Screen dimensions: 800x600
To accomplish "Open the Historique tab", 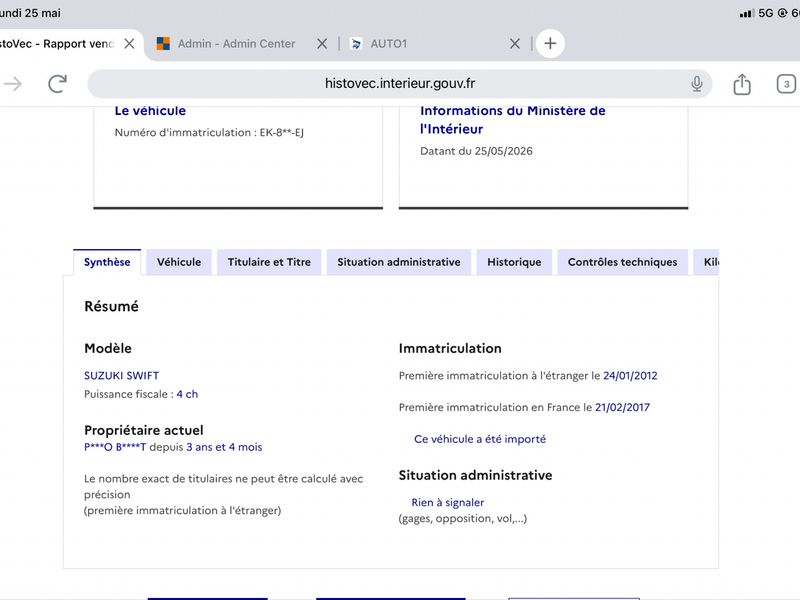I will coord(514,262).
